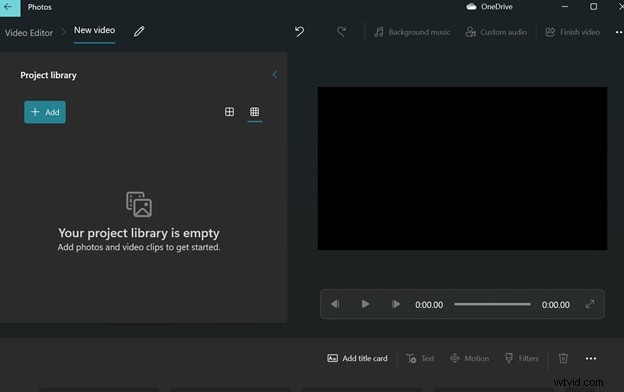This screenshot has height=392, width=624.
Task: Open Motion effects
Action: [x=469, y=359]
